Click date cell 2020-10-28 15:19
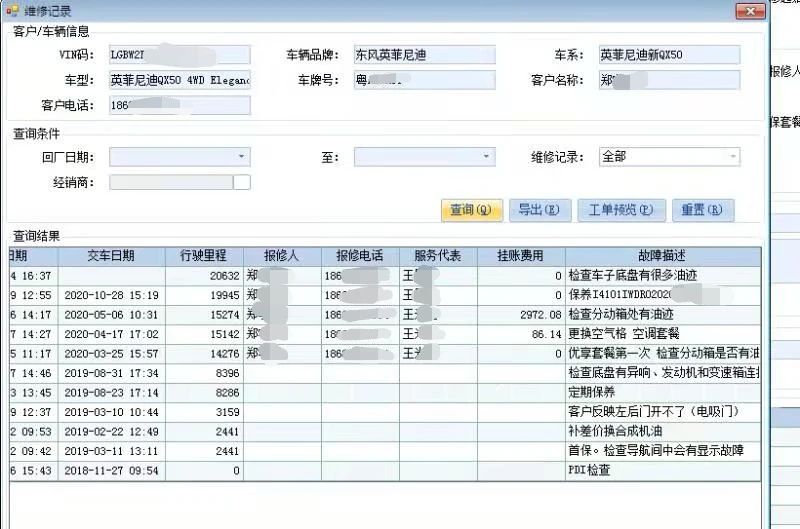800x529 pixels. 112,295
